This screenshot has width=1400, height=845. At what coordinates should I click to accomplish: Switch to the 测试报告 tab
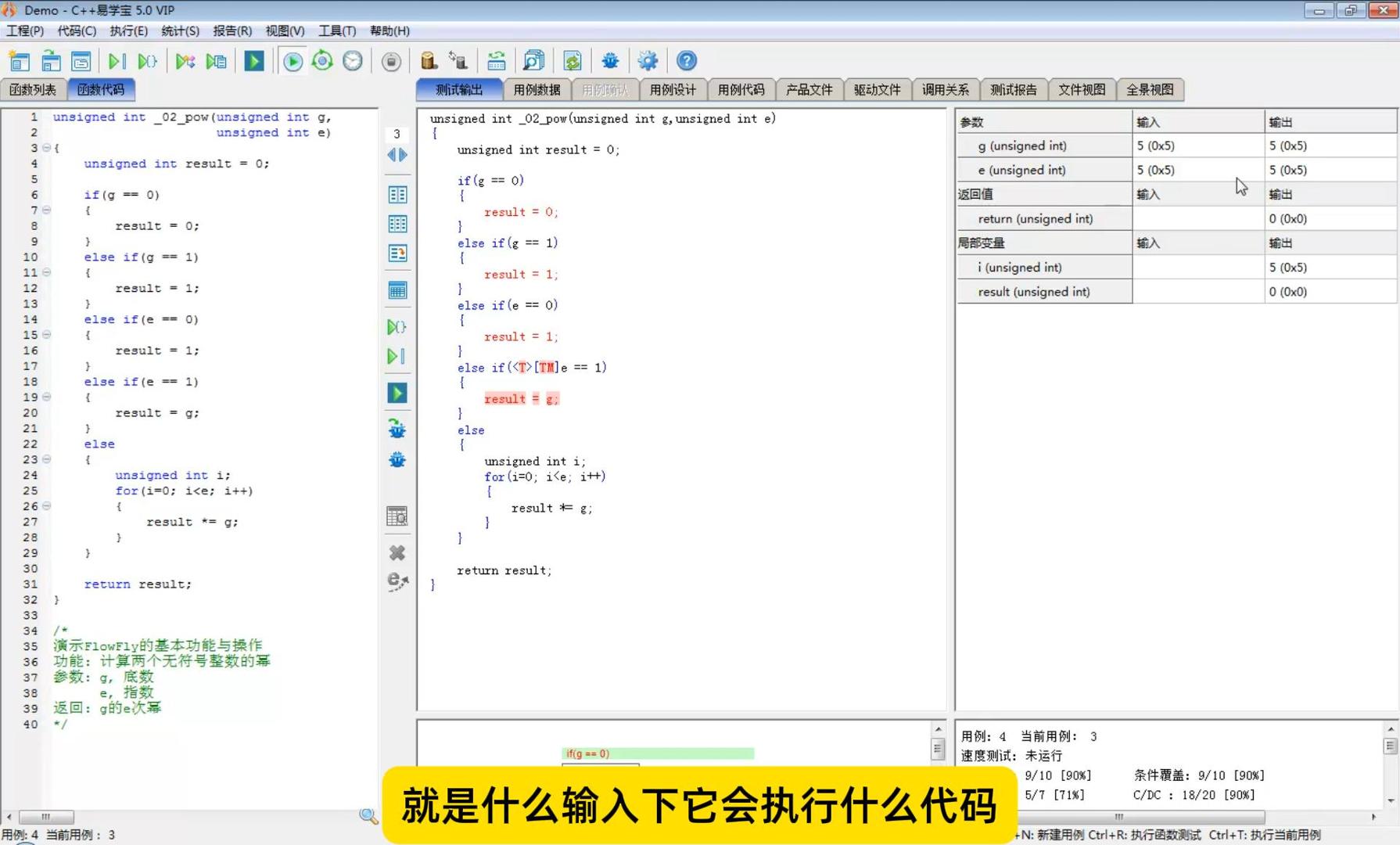coord(1013,89)
